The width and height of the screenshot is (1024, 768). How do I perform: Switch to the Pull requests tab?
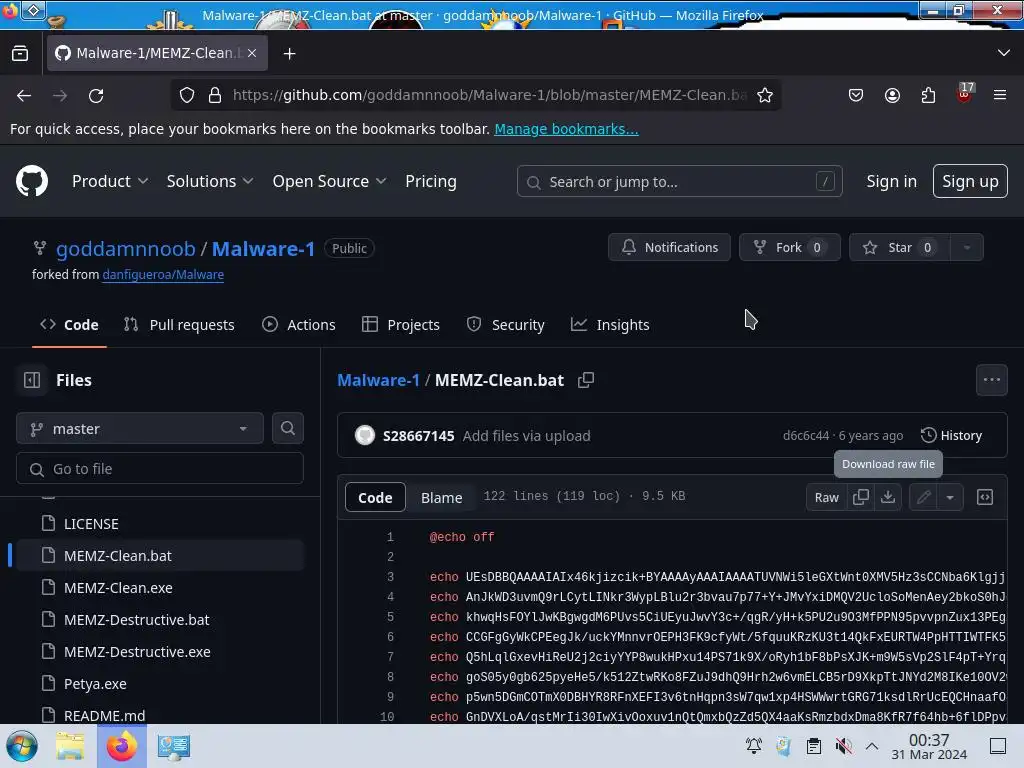(179, 325)
